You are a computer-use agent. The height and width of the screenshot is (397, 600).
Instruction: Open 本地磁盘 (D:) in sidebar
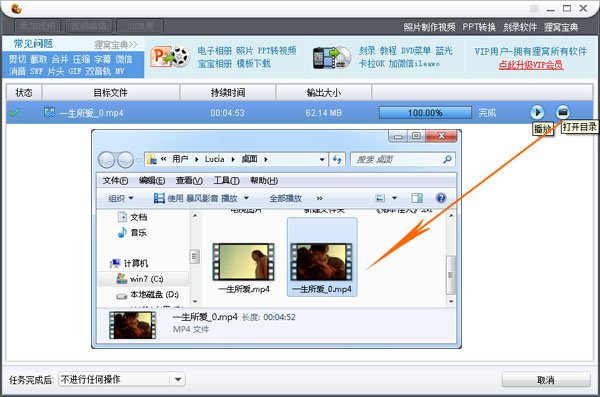(x=147, y=294)
